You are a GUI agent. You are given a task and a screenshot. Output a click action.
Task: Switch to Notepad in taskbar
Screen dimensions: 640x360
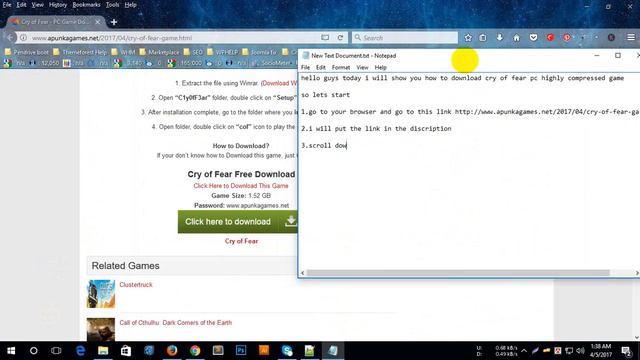[x=333, y=351]
